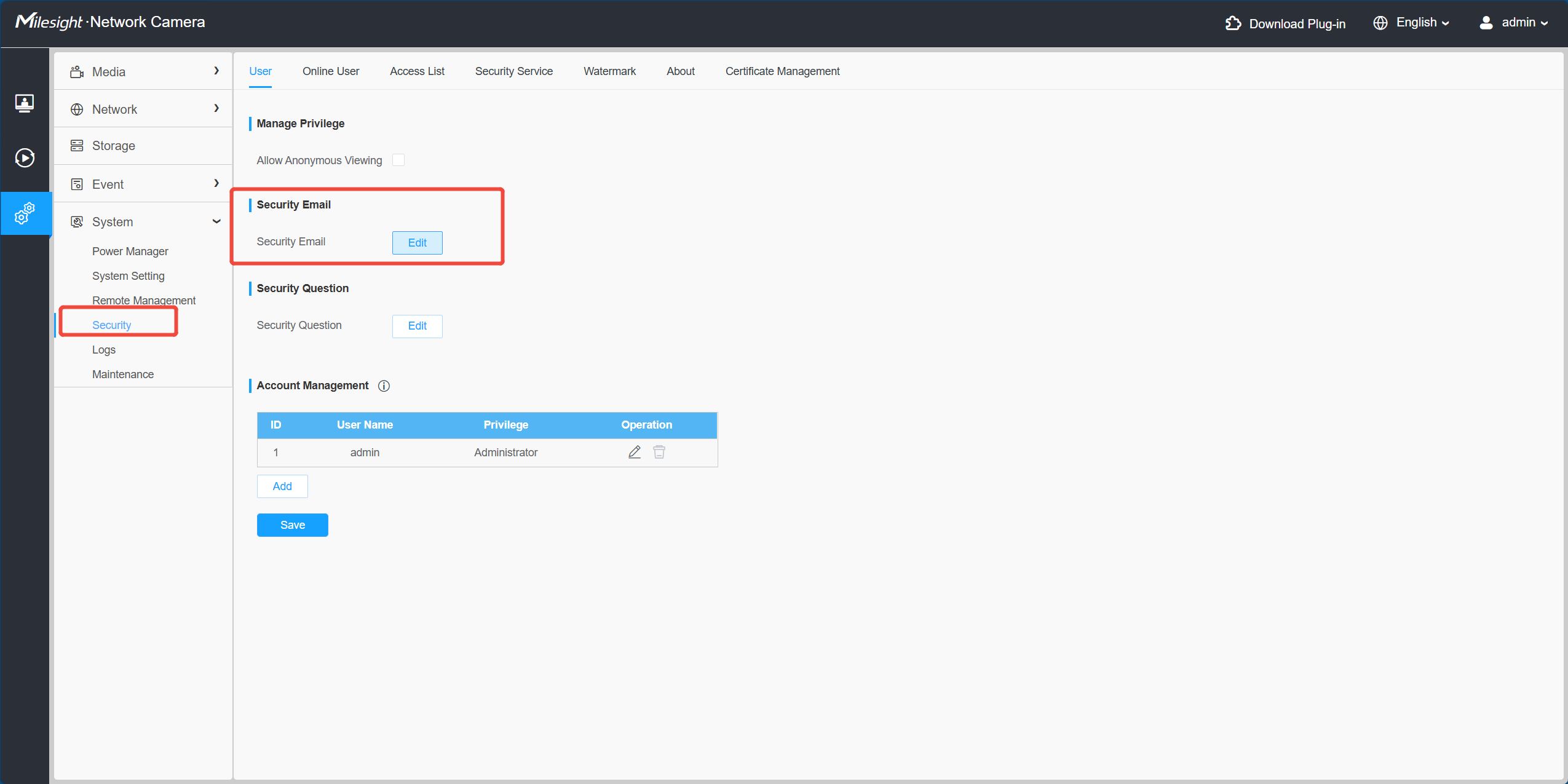The image size is (1568, 784).
Task: Switch to the Access List tab
Action: (417, 71)
